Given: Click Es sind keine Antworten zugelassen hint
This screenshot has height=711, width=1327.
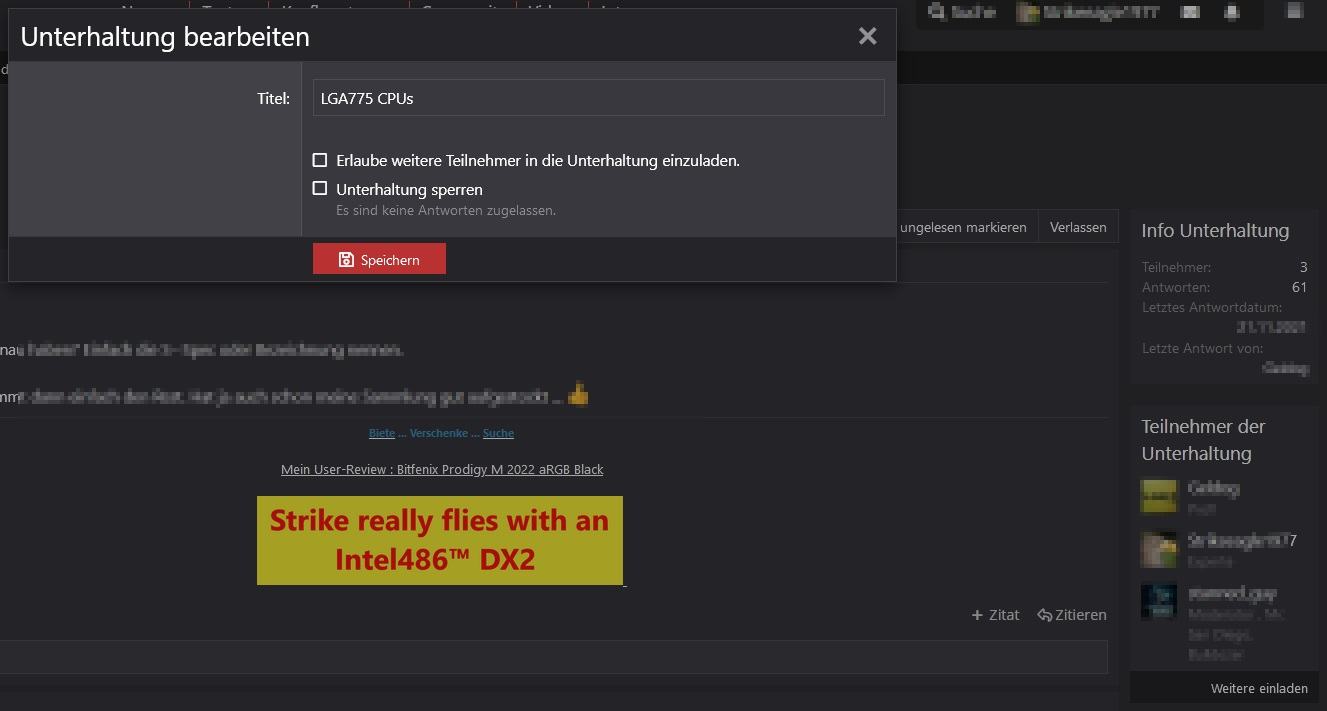Looking at the screenshot, I should 446,210.
